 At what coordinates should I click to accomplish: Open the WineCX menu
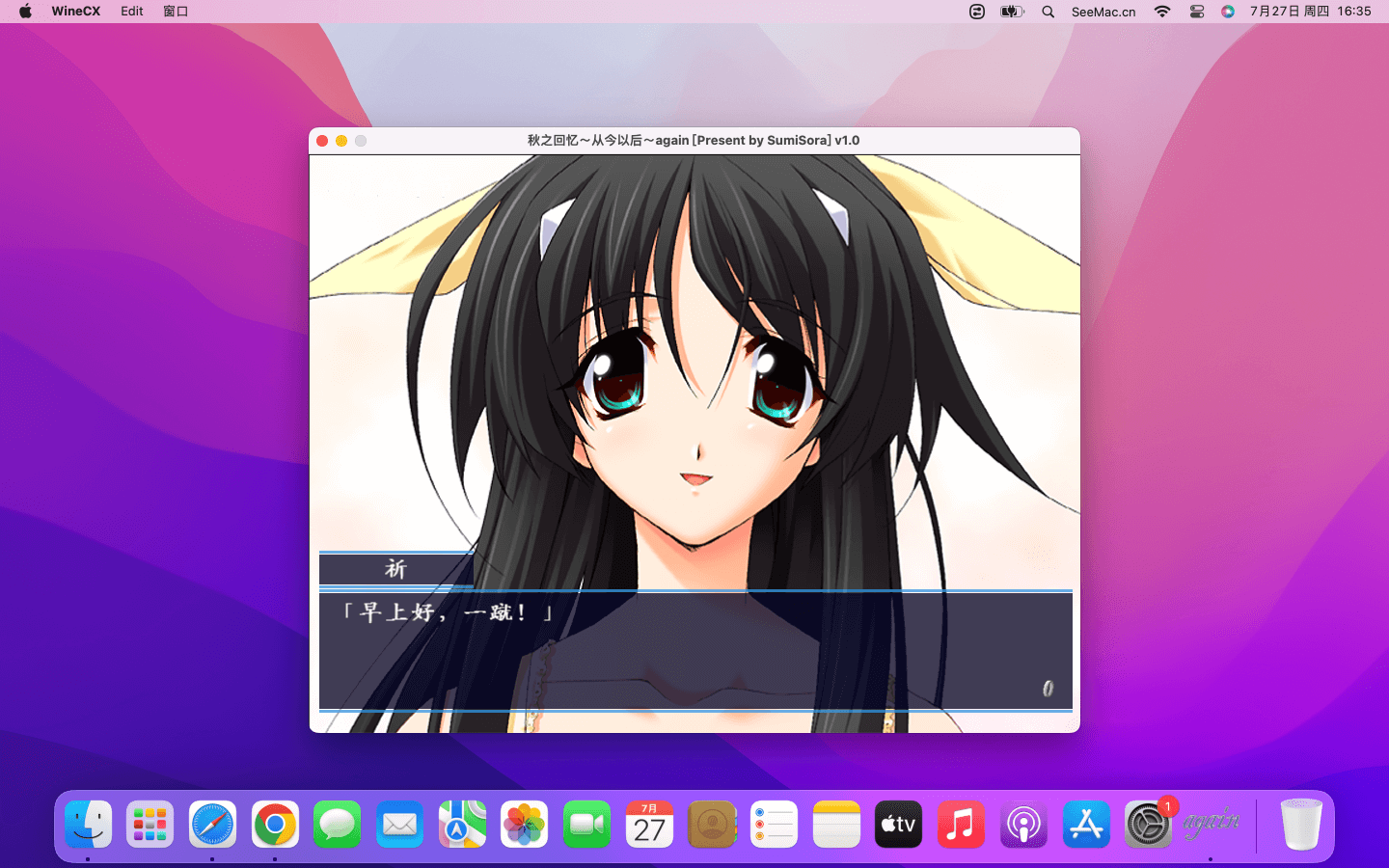75,12
